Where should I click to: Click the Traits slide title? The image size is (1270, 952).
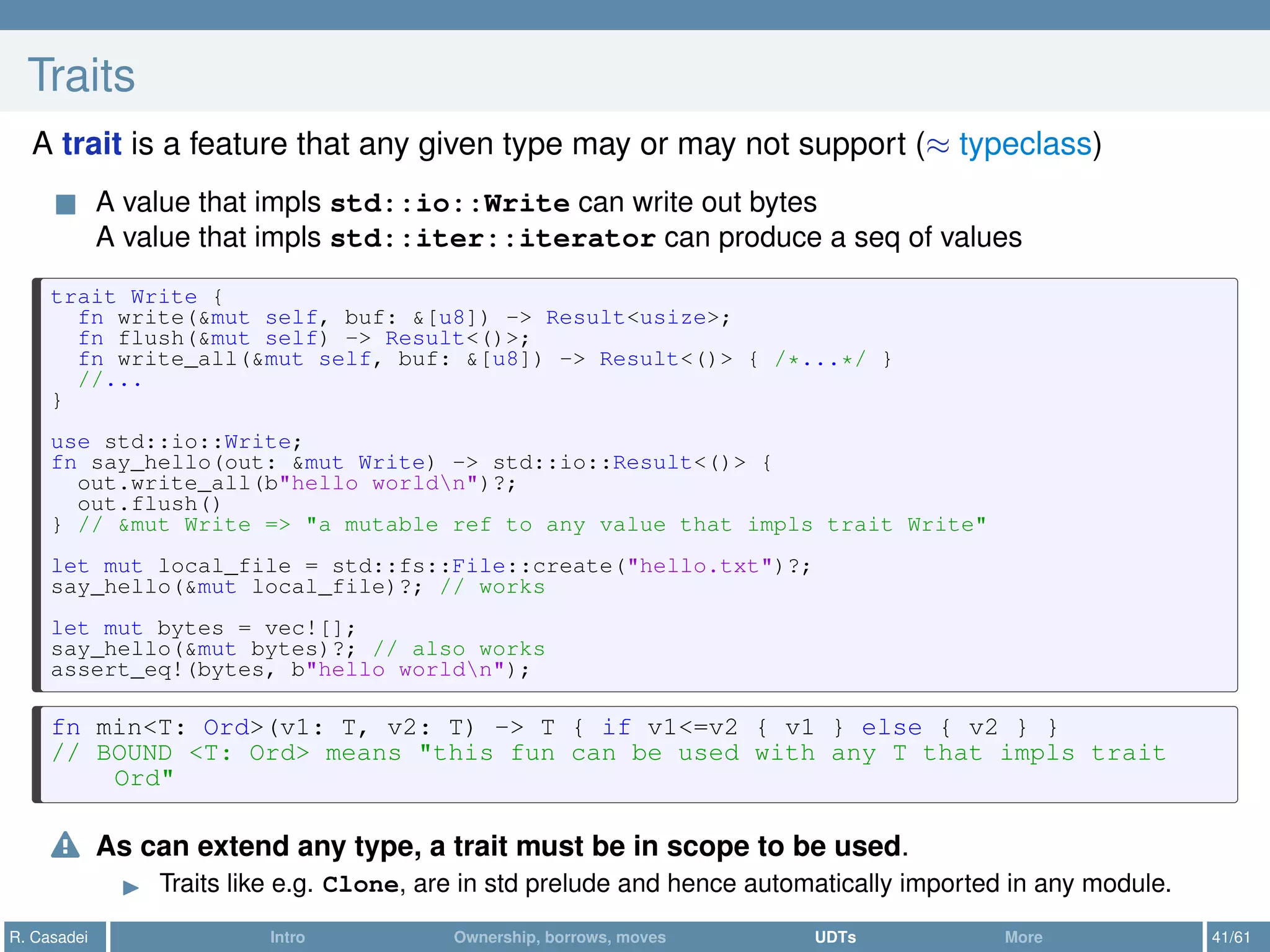click(x=81, y=75)
